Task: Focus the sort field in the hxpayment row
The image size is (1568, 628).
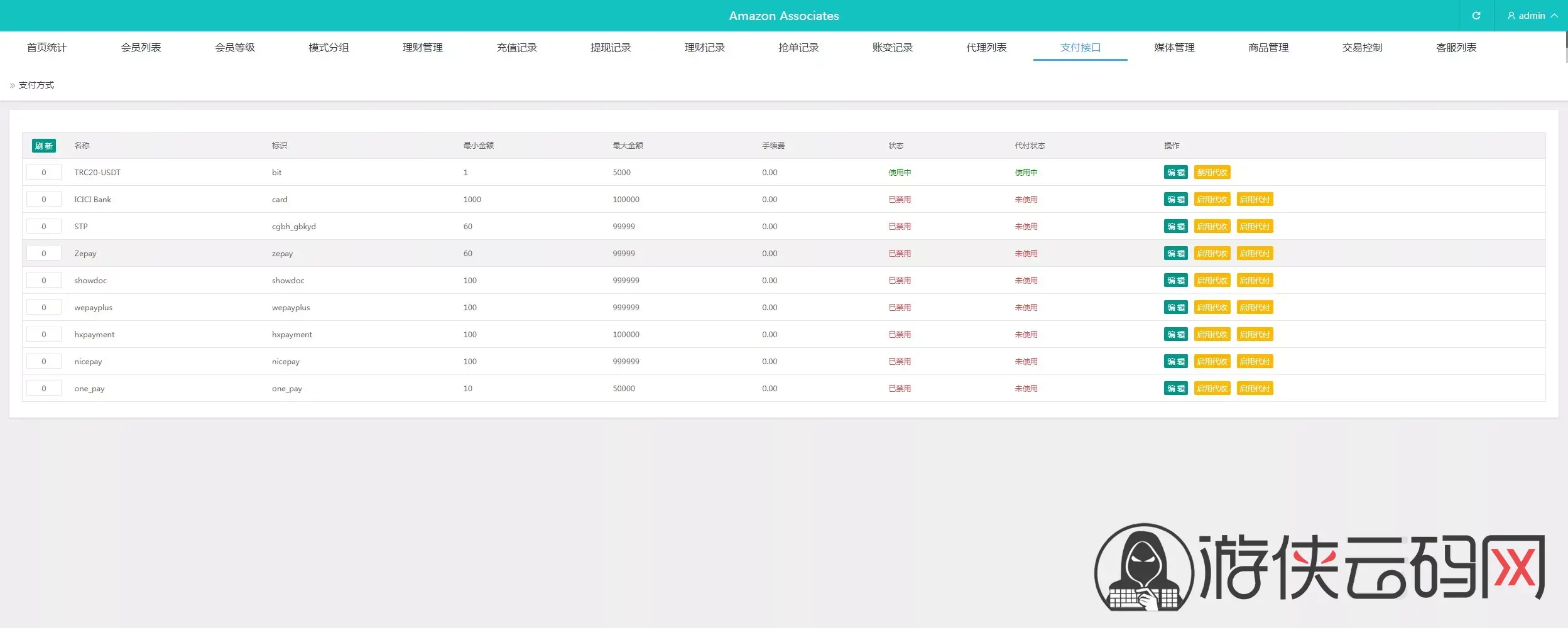Action: (x=44, y=334)
